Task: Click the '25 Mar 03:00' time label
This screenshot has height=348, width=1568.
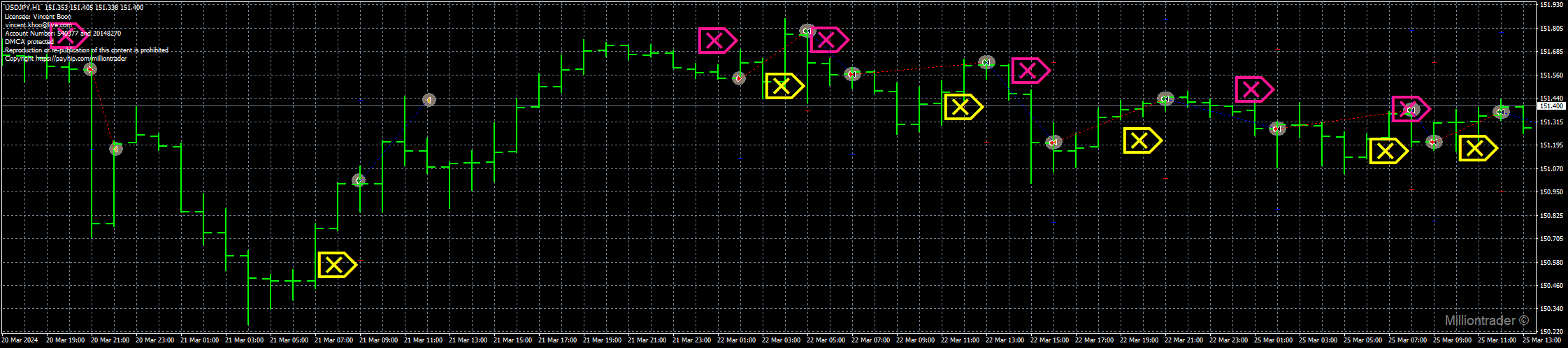Action: click(x=1318, y=340)
